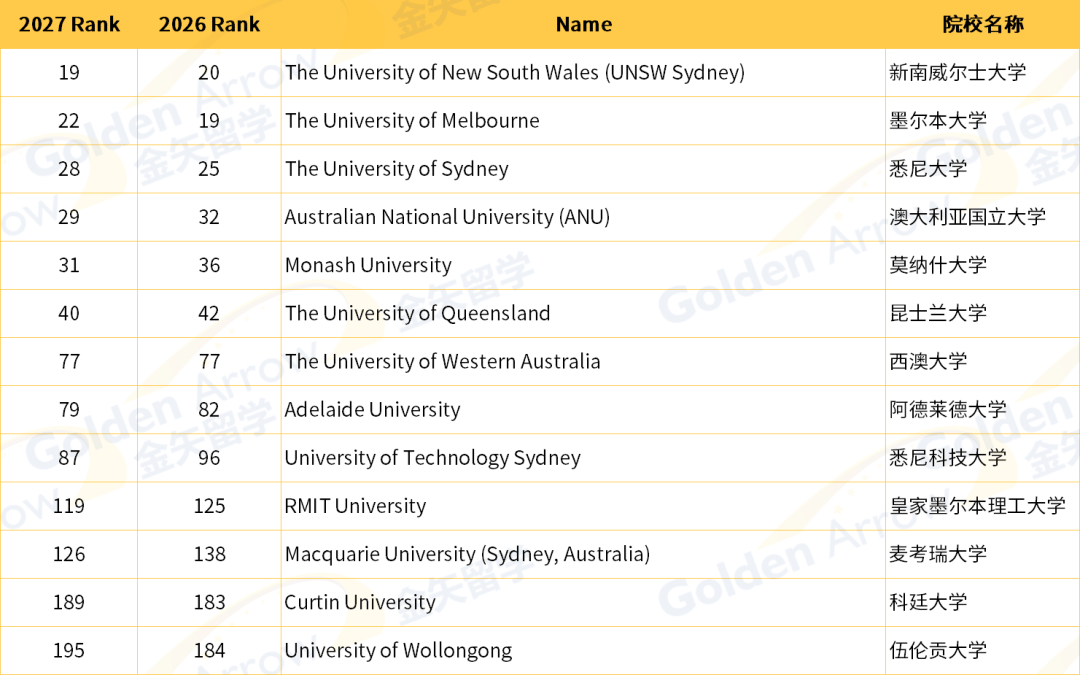Select the RMIT University name cell
This screenshot has height=675, width=1080.
pyautogui.click(x=583, y=506)
